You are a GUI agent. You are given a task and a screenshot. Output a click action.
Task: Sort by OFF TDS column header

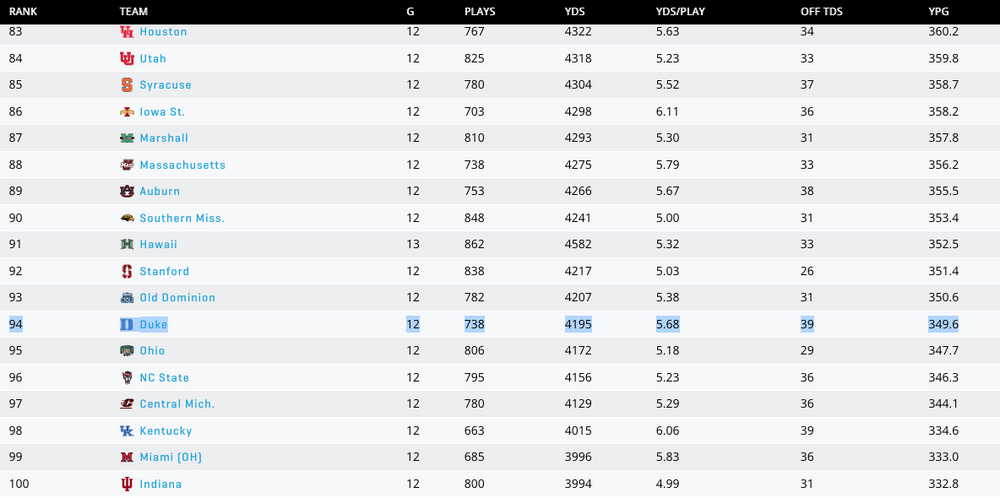click(821, 11)
